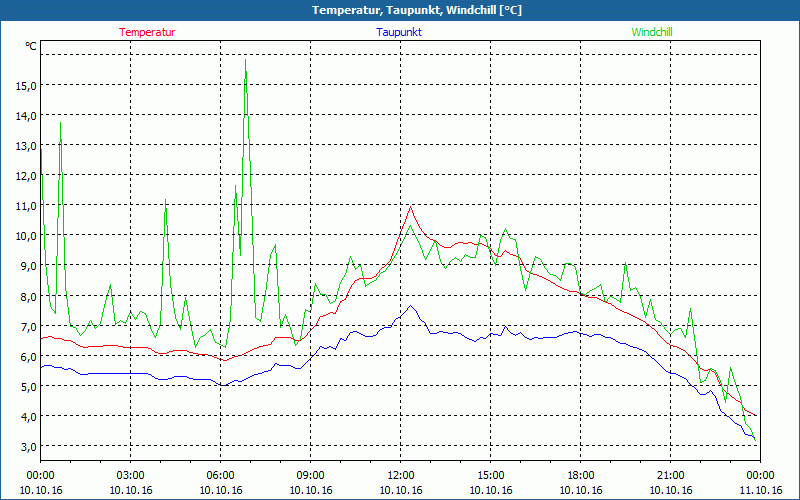Select the blue 'Taupunkt' legend label
Viewport: 800px width, 500px height.
click(399, 32)
